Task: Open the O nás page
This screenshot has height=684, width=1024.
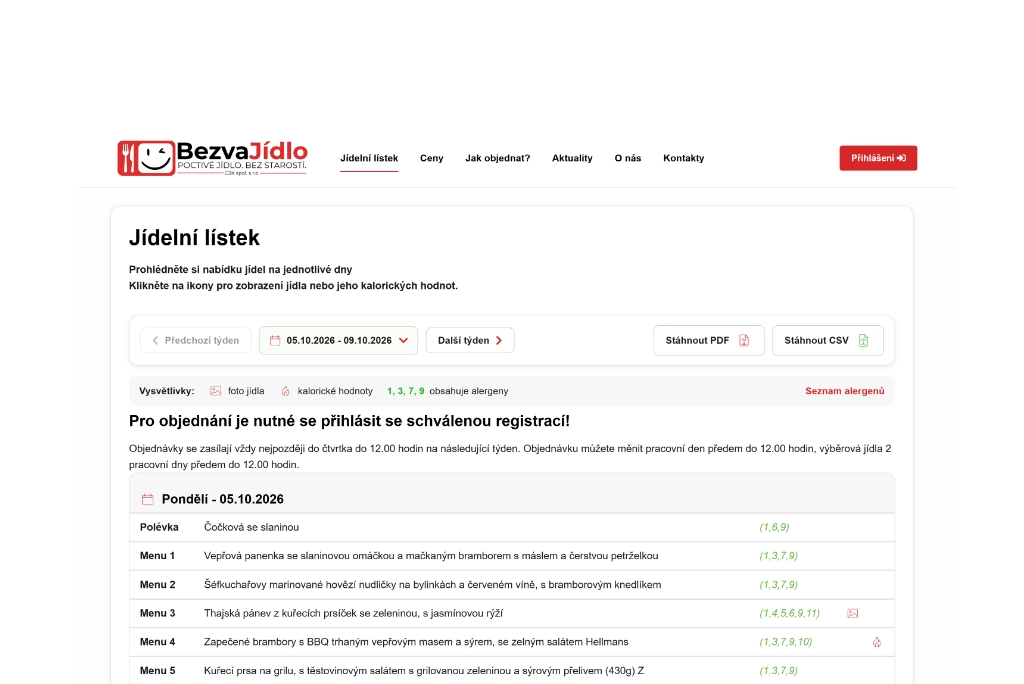Action: pos(628,158)
